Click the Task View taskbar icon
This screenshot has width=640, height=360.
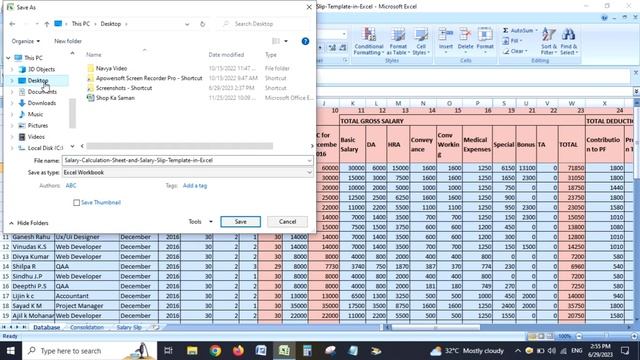coord(168,351)
